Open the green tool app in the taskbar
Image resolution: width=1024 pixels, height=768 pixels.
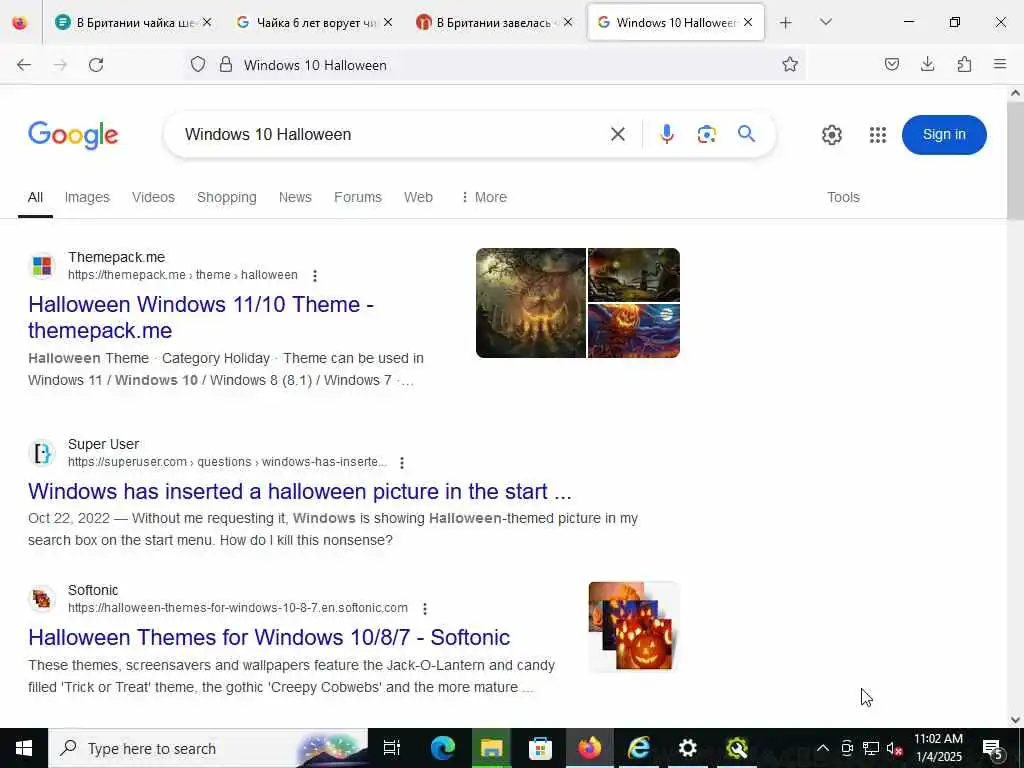[737, 748]
